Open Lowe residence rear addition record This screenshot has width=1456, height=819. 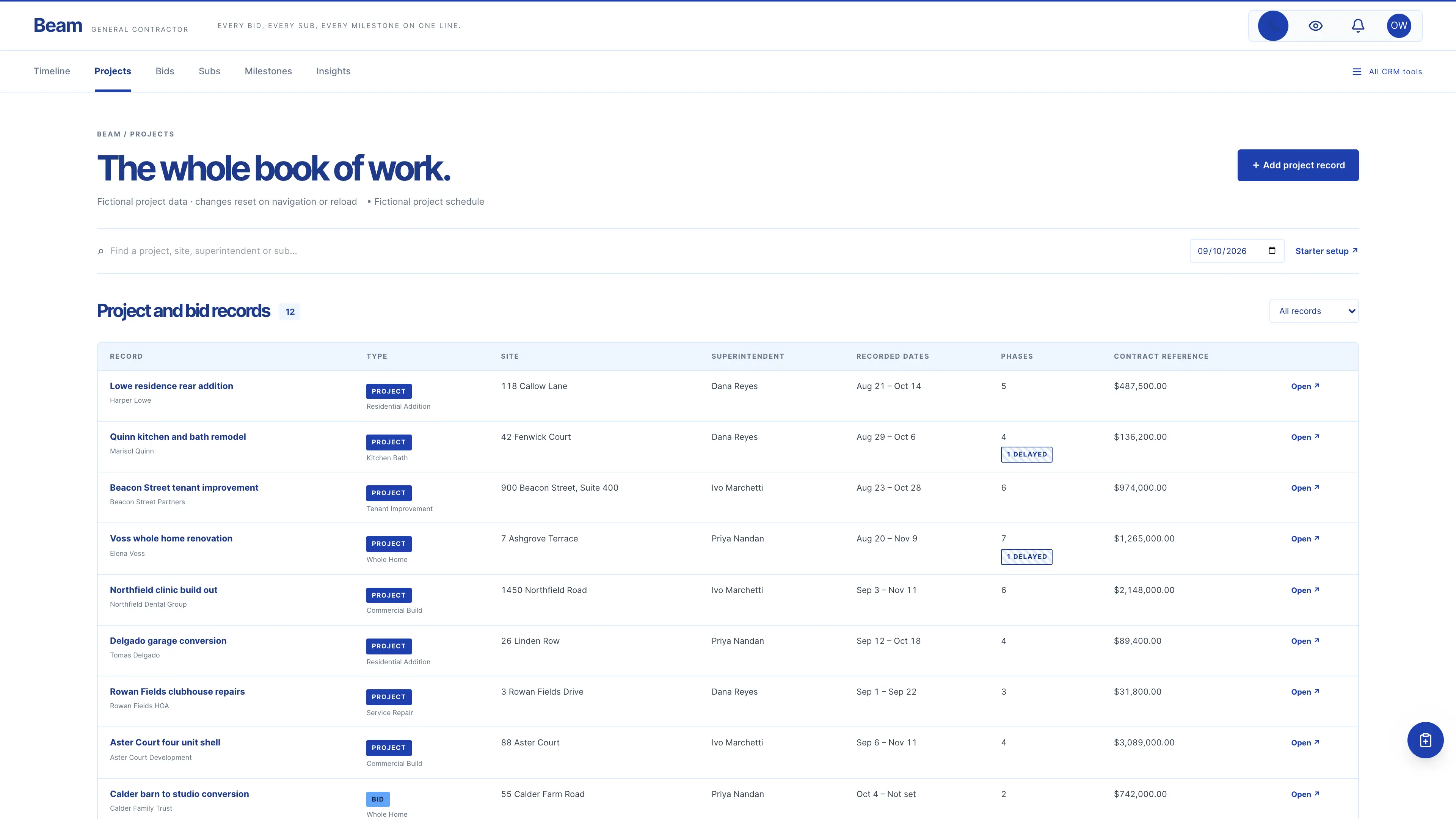click(x=171, y=386)
